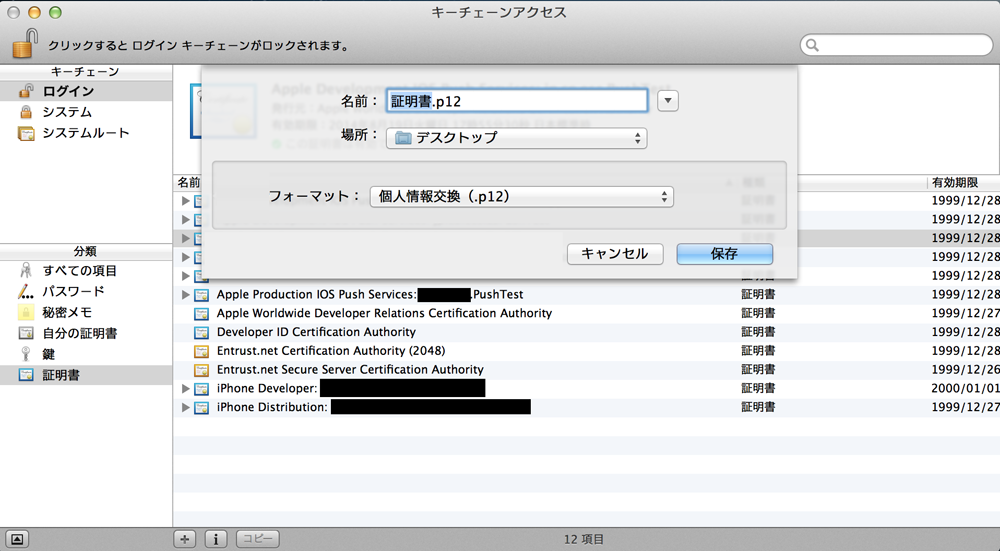Click the システム keychain locked padlock icon
Viewport: 1000px width, 551px height.
26,112
